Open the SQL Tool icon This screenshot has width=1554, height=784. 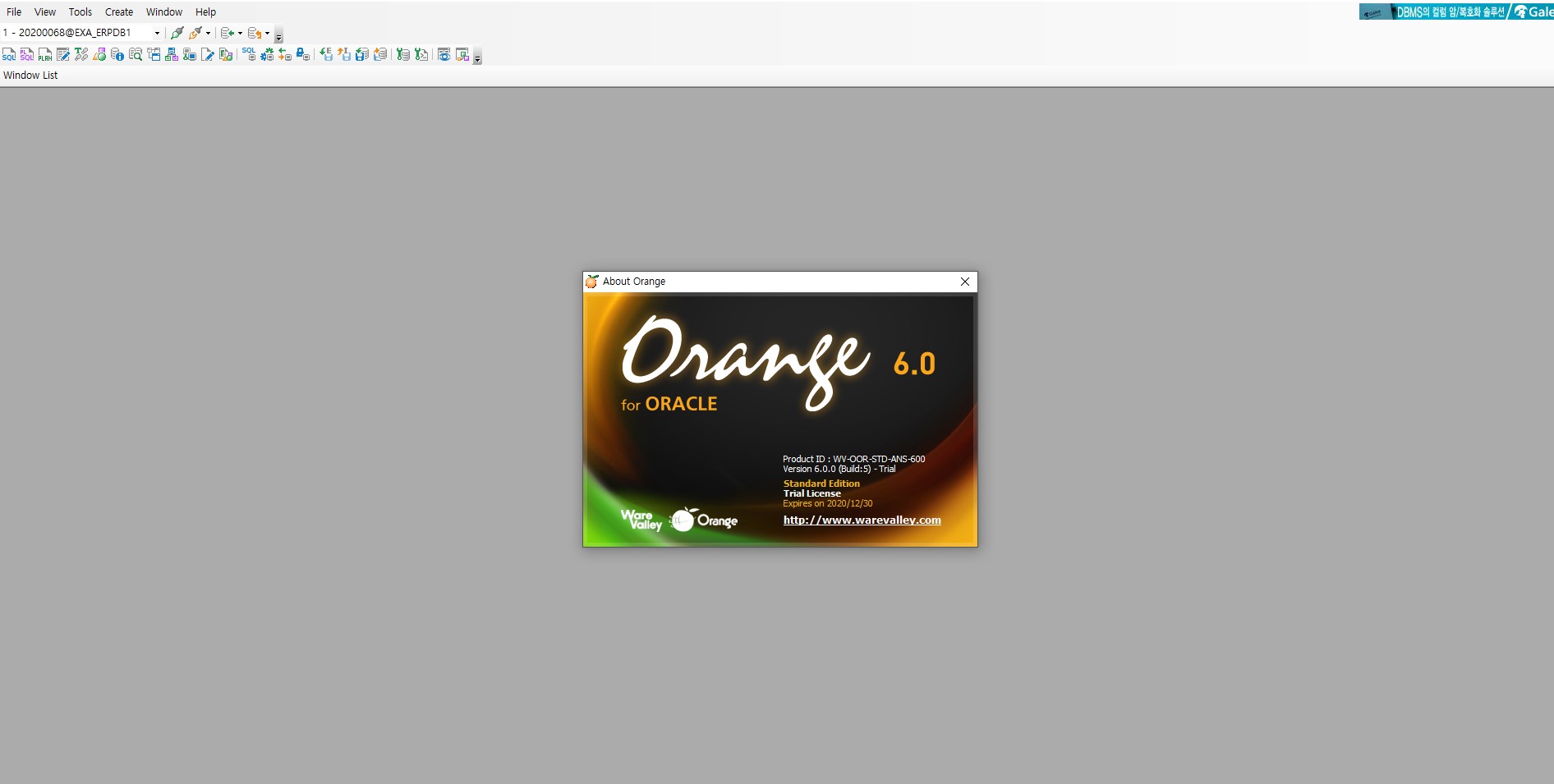(9, 55)
